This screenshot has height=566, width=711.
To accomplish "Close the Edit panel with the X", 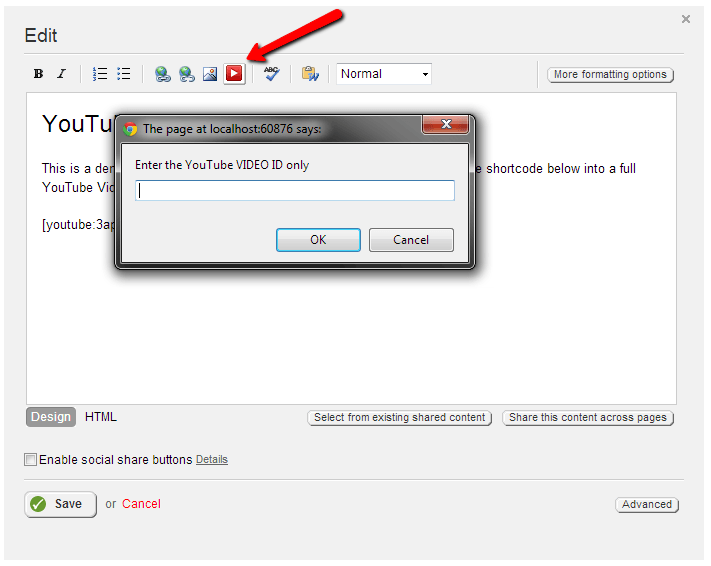I will (x=686, y=19).
